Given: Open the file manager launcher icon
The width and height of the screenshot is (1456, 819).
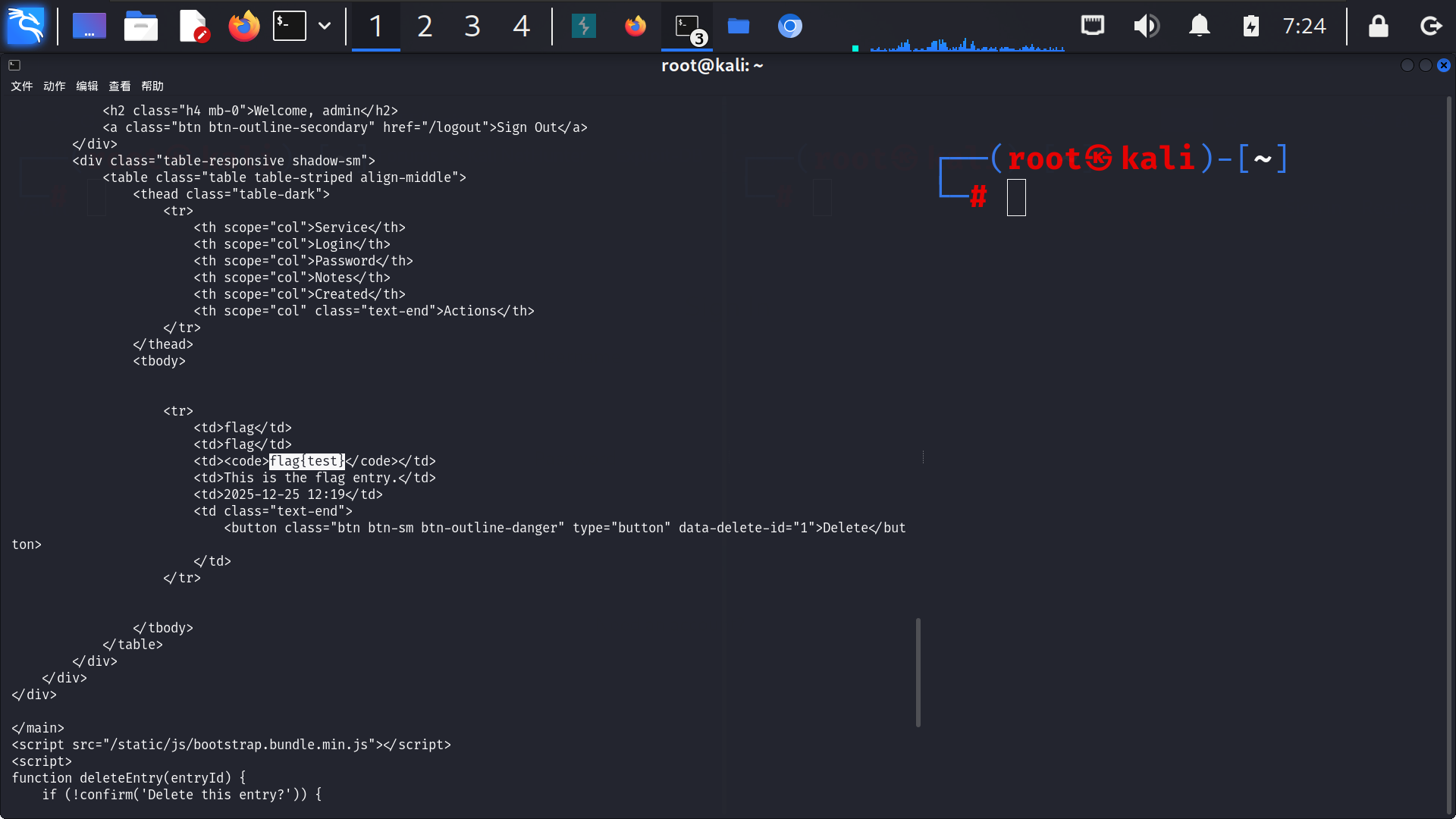Looking at the screenshot, I should point(140,26).
